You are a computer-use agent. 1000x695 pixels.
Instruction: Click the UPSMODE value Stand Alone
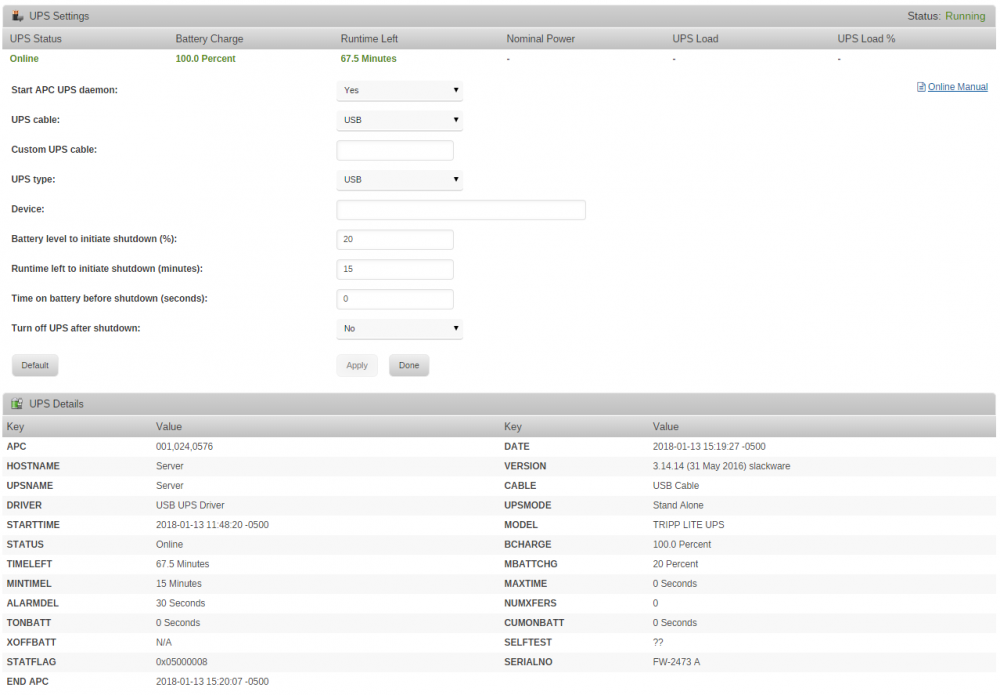tap(678, 506)
